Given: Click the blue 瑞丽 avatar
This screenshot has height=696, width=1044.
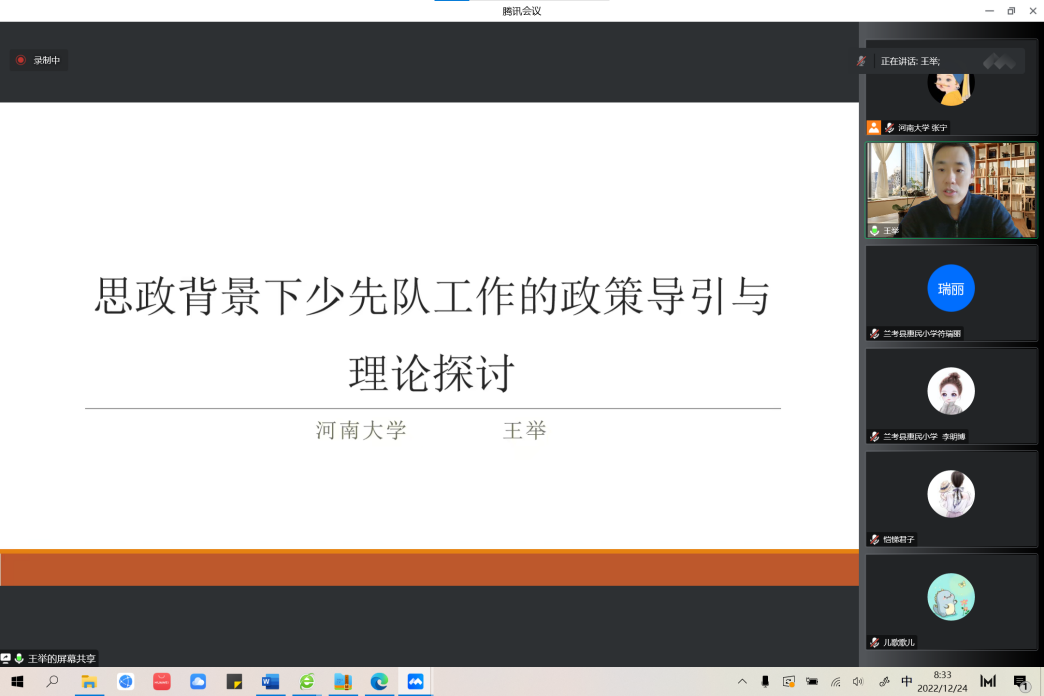Looking at the screenshot, I should (951, 288).
